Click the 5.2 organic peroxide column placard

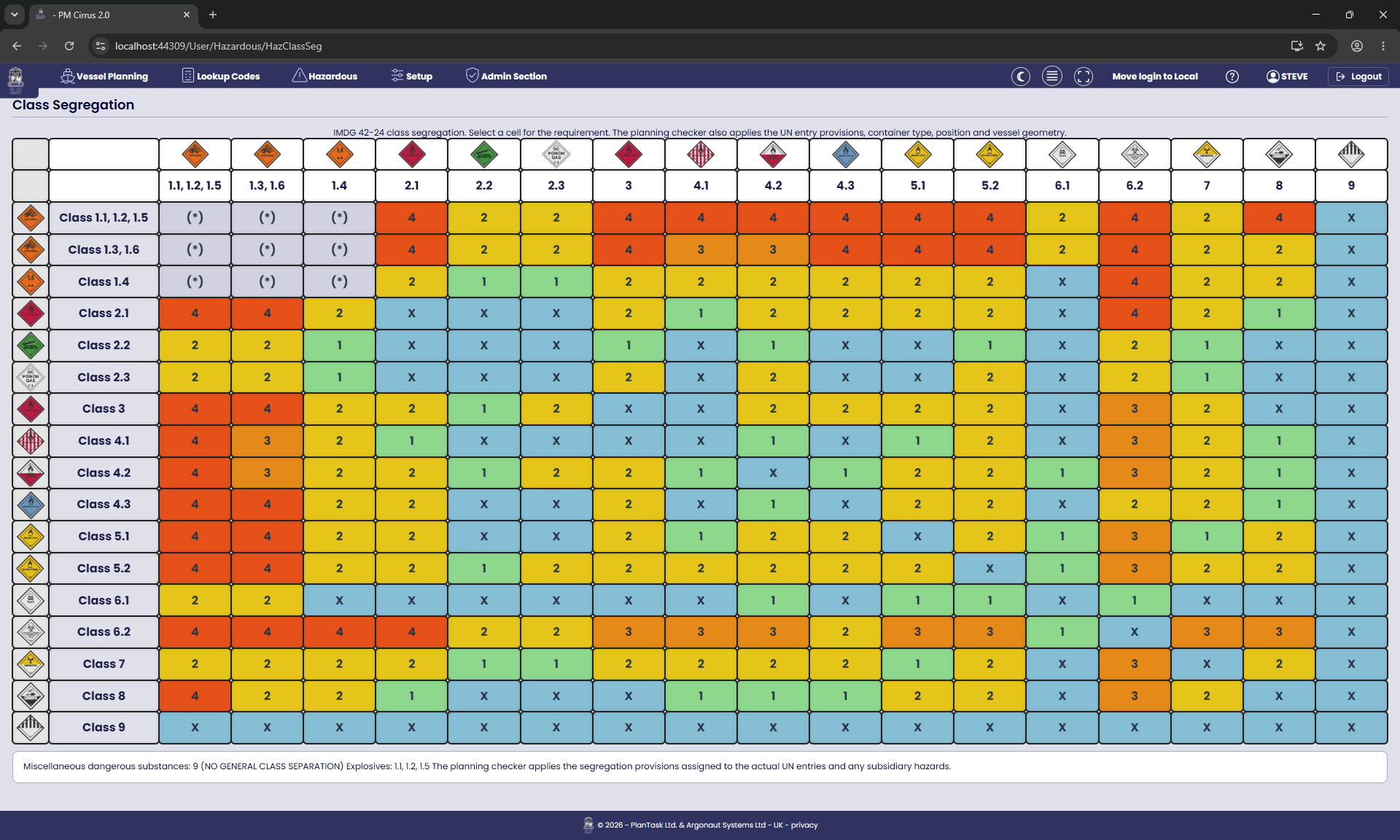coord(990,154)
